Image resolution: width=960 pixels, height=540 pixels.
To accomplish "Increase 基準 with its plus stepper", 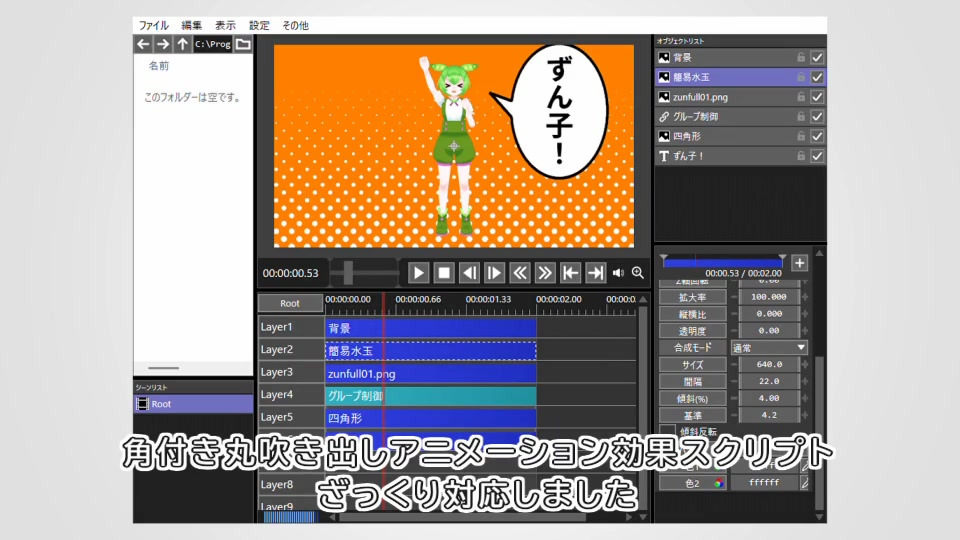I will coord(804,415).
